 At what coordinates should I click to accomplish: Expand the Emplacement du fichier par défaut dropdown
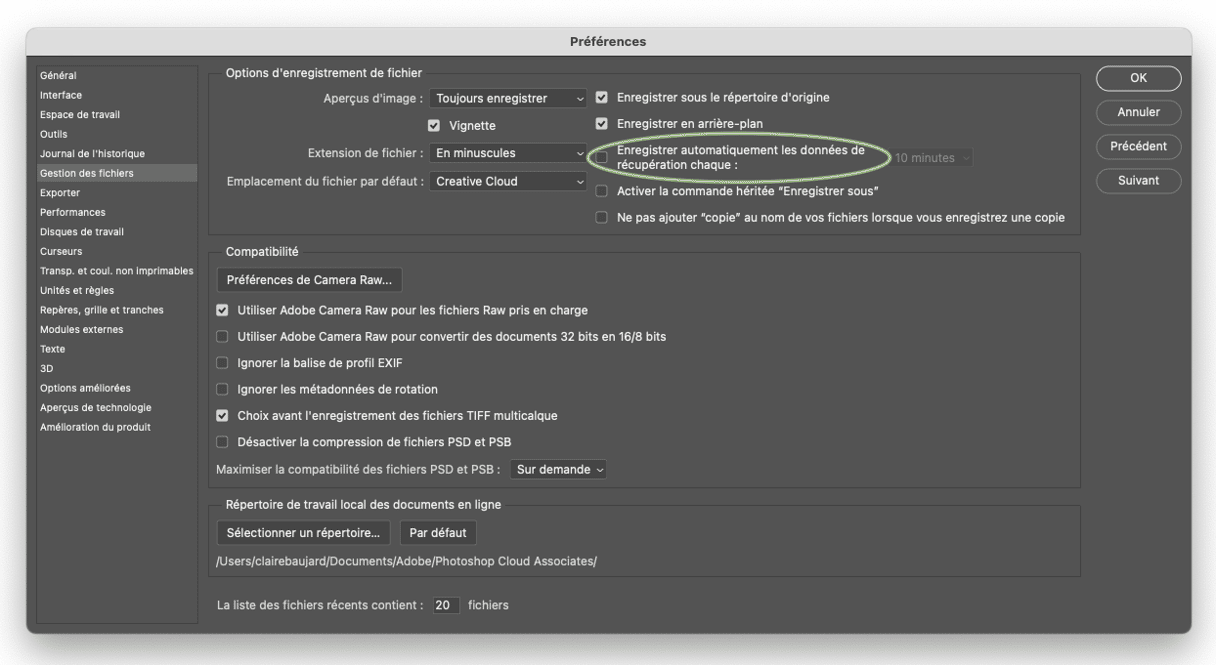[509, 182]
